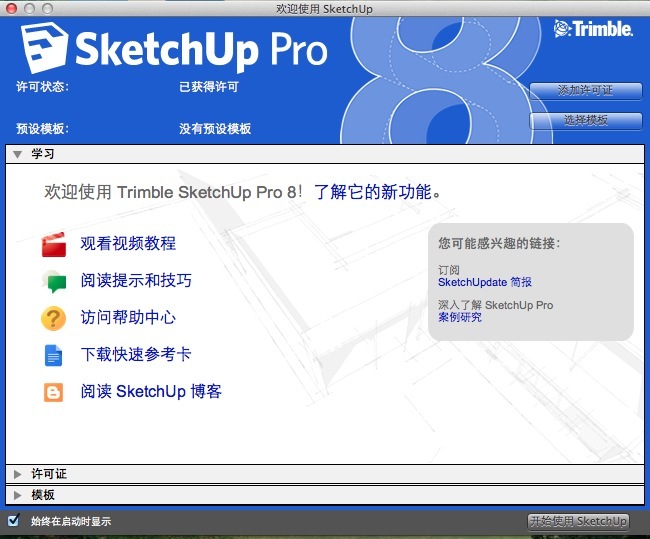
Task: Click the 订阅 label
Action: [x=449, y=270]
